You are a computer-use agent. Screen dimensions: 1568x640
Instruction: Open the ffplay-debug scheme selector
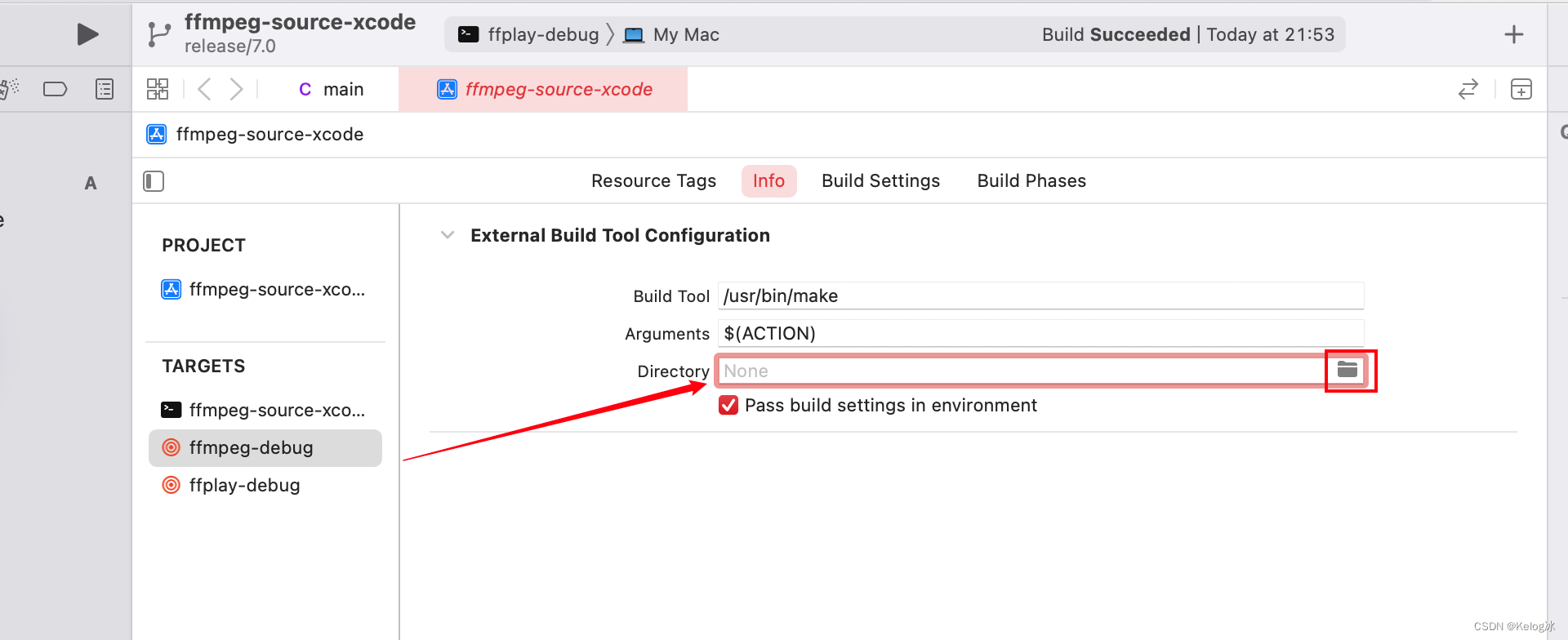point(529,34)
